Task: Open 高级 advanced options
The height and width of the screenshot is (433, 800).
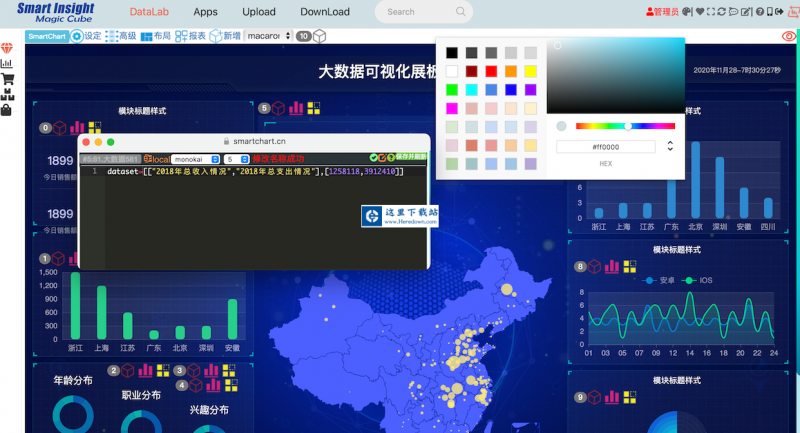Action: tap(121, 36)
